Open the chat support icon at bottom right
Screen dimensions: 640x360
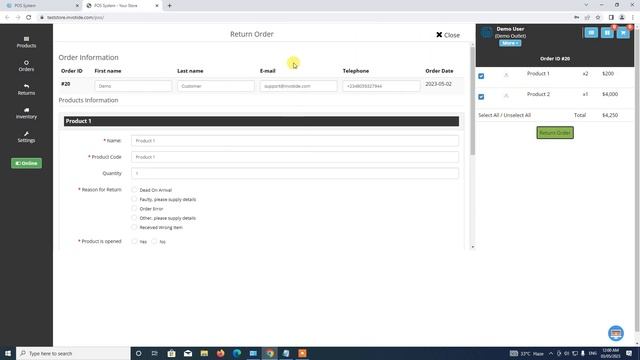(616, 333)
